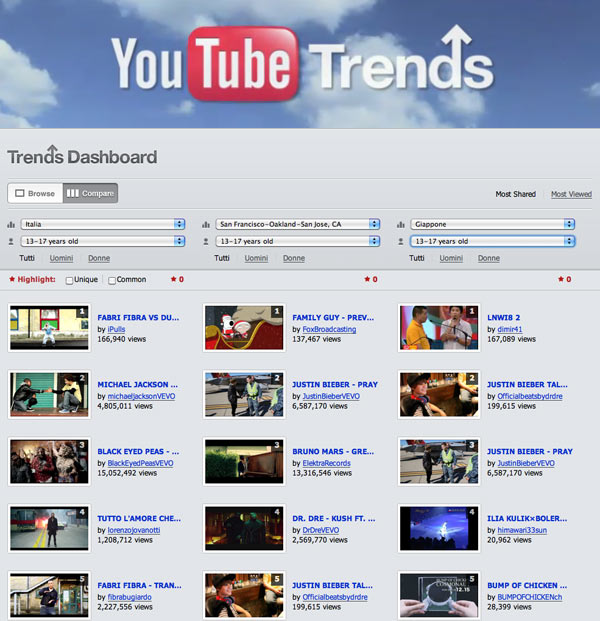Open the Black Eyed Peas video thumbnail

pyautogui.click(x=49, y=461)
